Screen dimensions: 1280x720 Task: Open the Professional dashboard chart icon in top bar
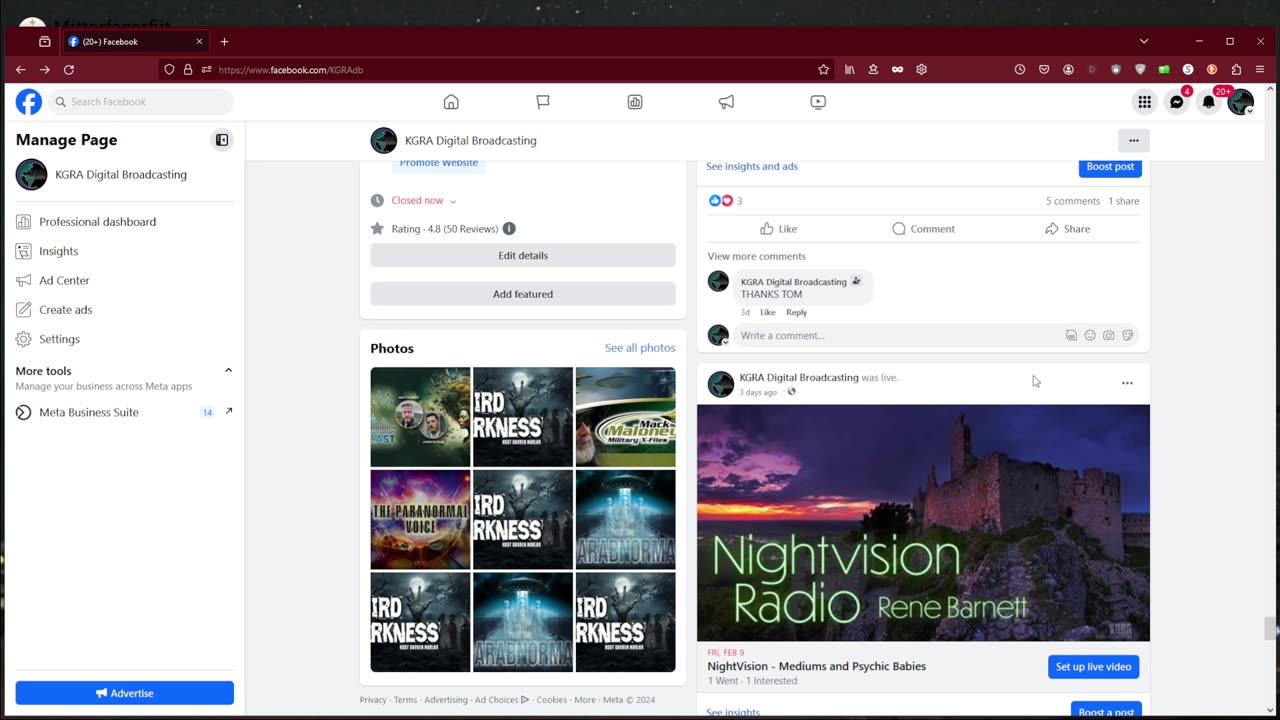635,102
